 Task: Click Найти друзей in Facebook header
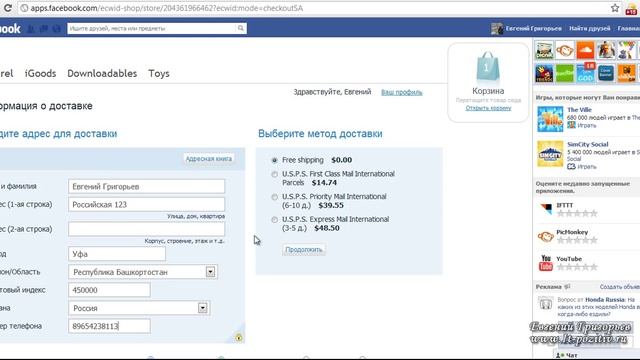point(589,29)
